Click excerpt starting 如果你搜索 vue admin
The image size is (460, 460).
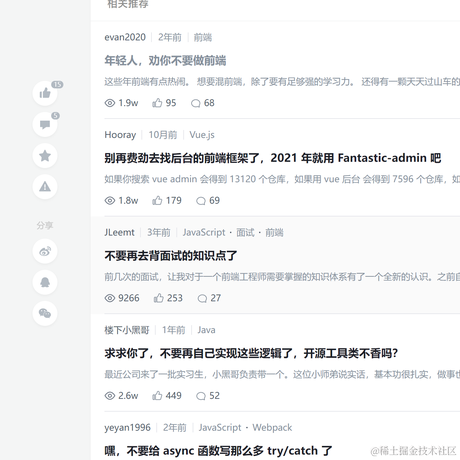pos(282,179)
